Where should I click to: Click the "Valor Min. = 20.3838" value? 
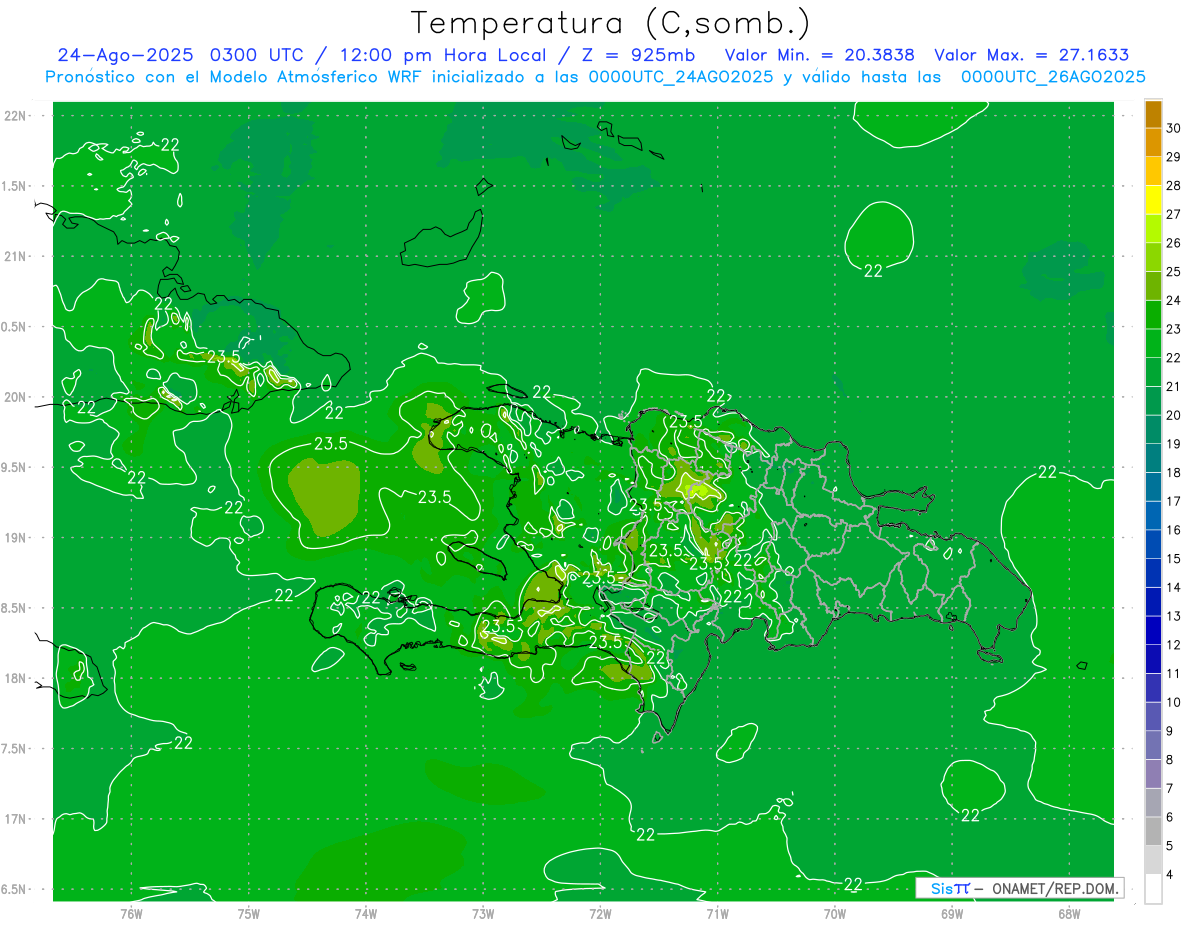pos(821,55)
